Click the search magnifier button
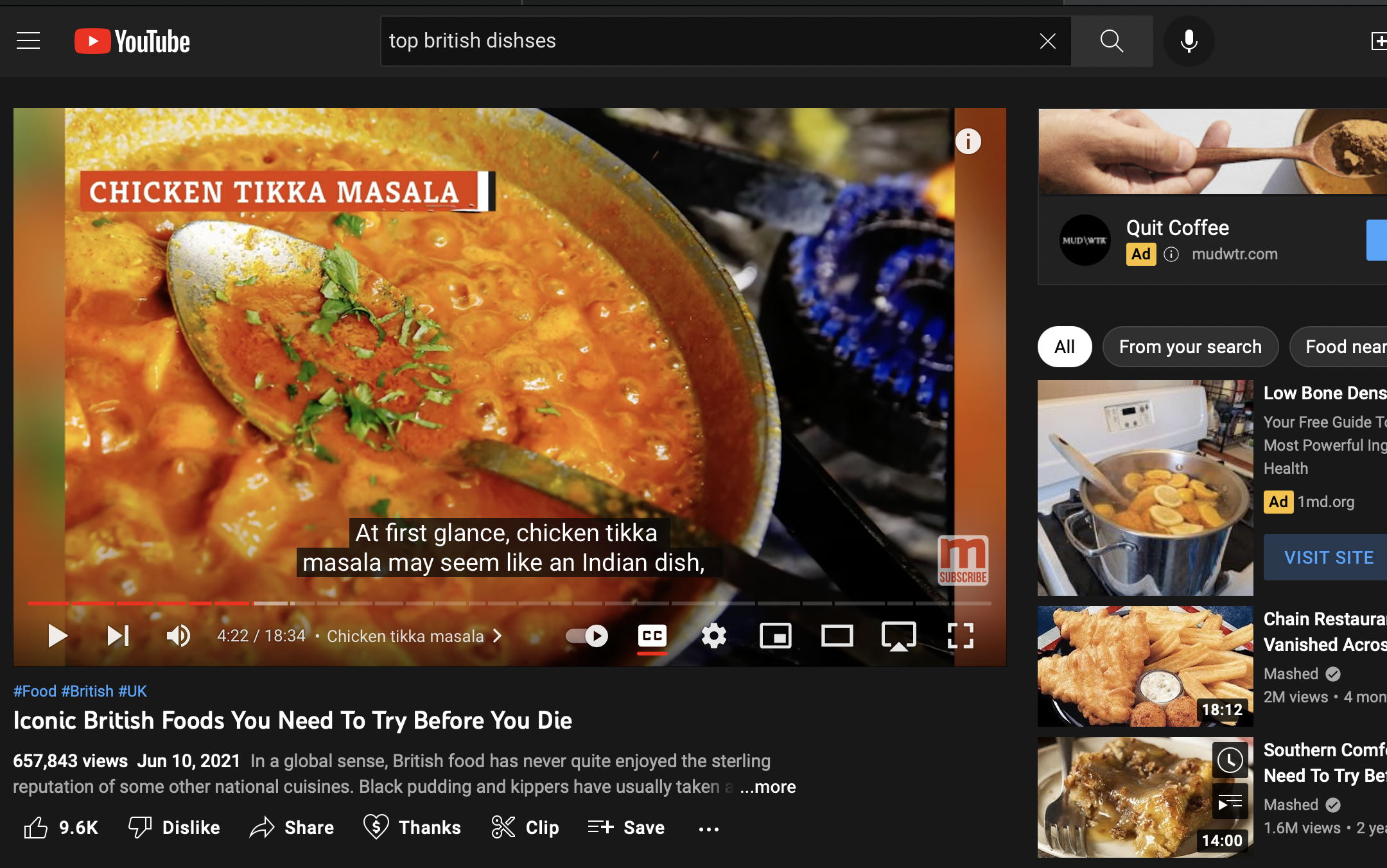This screenshot has width=1387, height=868. [1112, 41]
